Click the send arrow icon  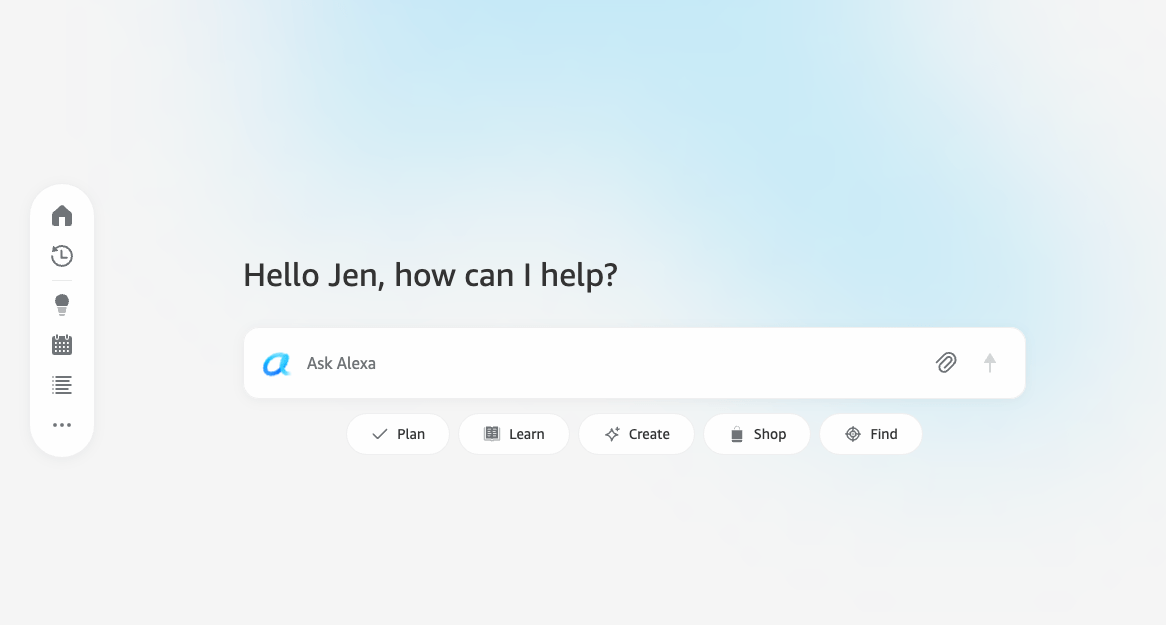click(x=990, y=362)
